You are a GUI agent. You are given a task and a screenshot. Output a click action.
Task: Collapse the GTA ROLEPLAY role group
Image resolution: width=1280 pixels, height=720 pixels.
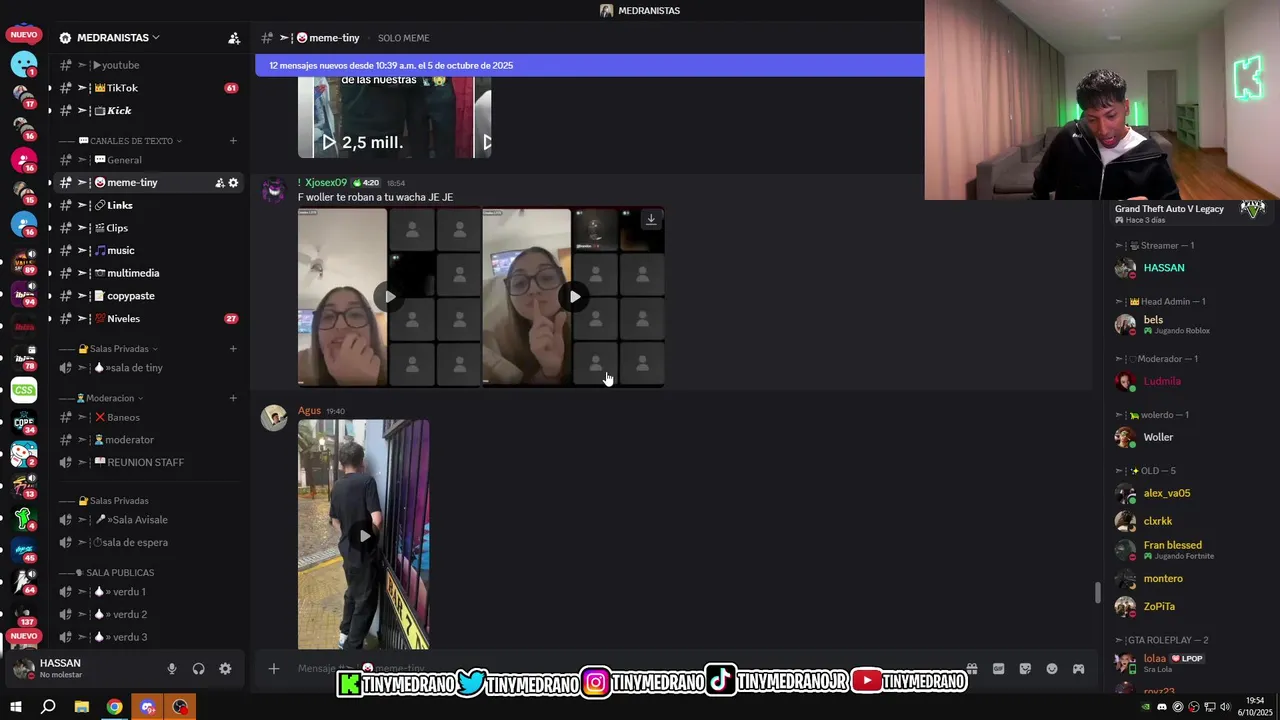coord(1162,640)
